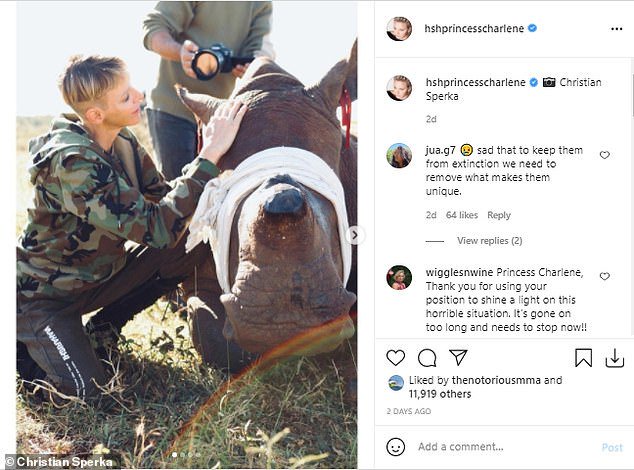
Task: Open the wigglesnwine commenter avatar
Action: coord(399,277)
